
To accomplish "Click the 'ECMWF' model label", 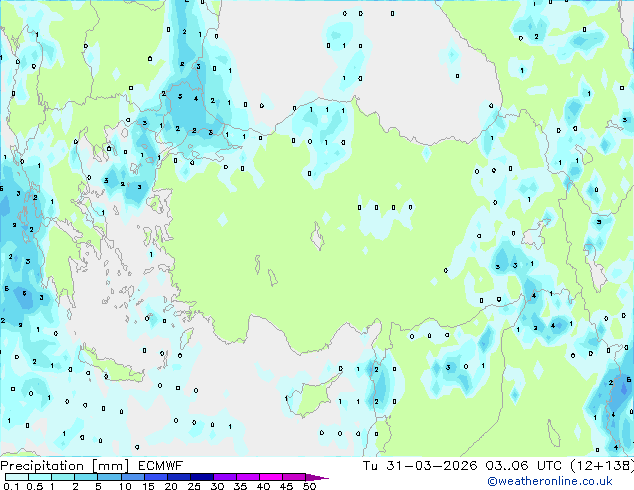I will pos(161,466).
